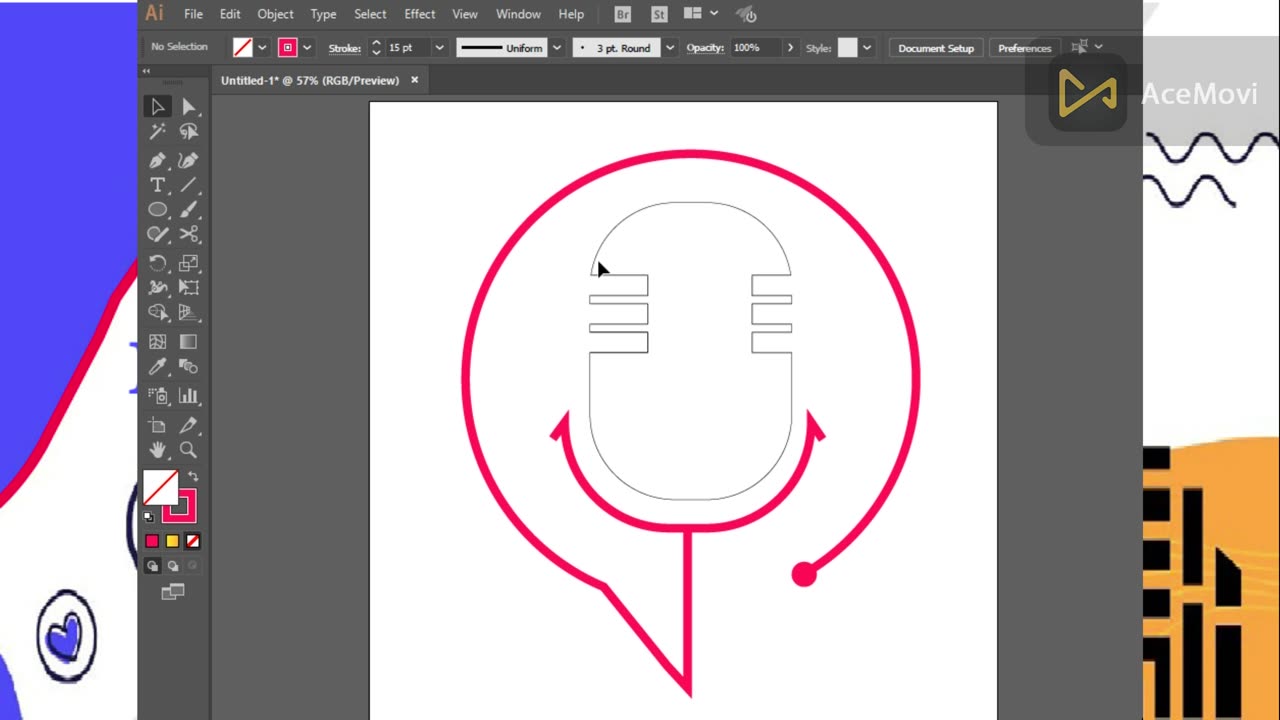Select the Magic Wand tool
Screen dimensions: 1280x720
pos(157,132)
